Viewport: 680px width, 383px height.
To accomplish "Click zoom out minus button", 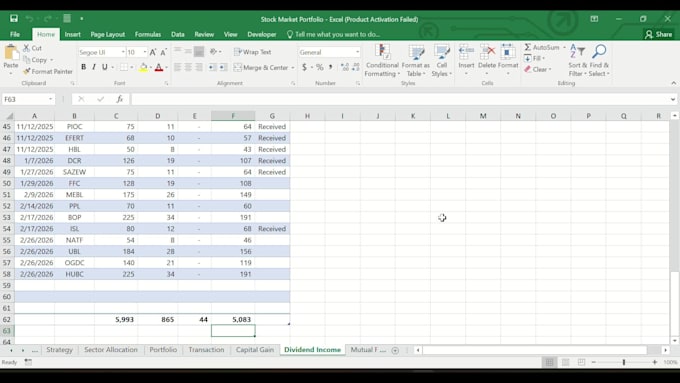I will coord(594,362).
